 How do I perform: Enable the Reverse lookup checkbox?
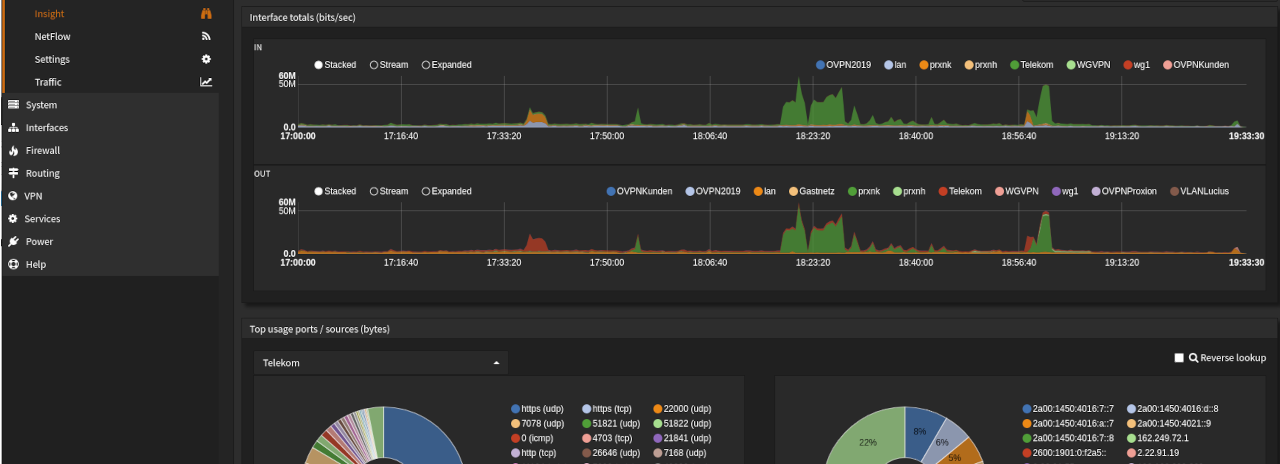click(x=1179, y=358)
